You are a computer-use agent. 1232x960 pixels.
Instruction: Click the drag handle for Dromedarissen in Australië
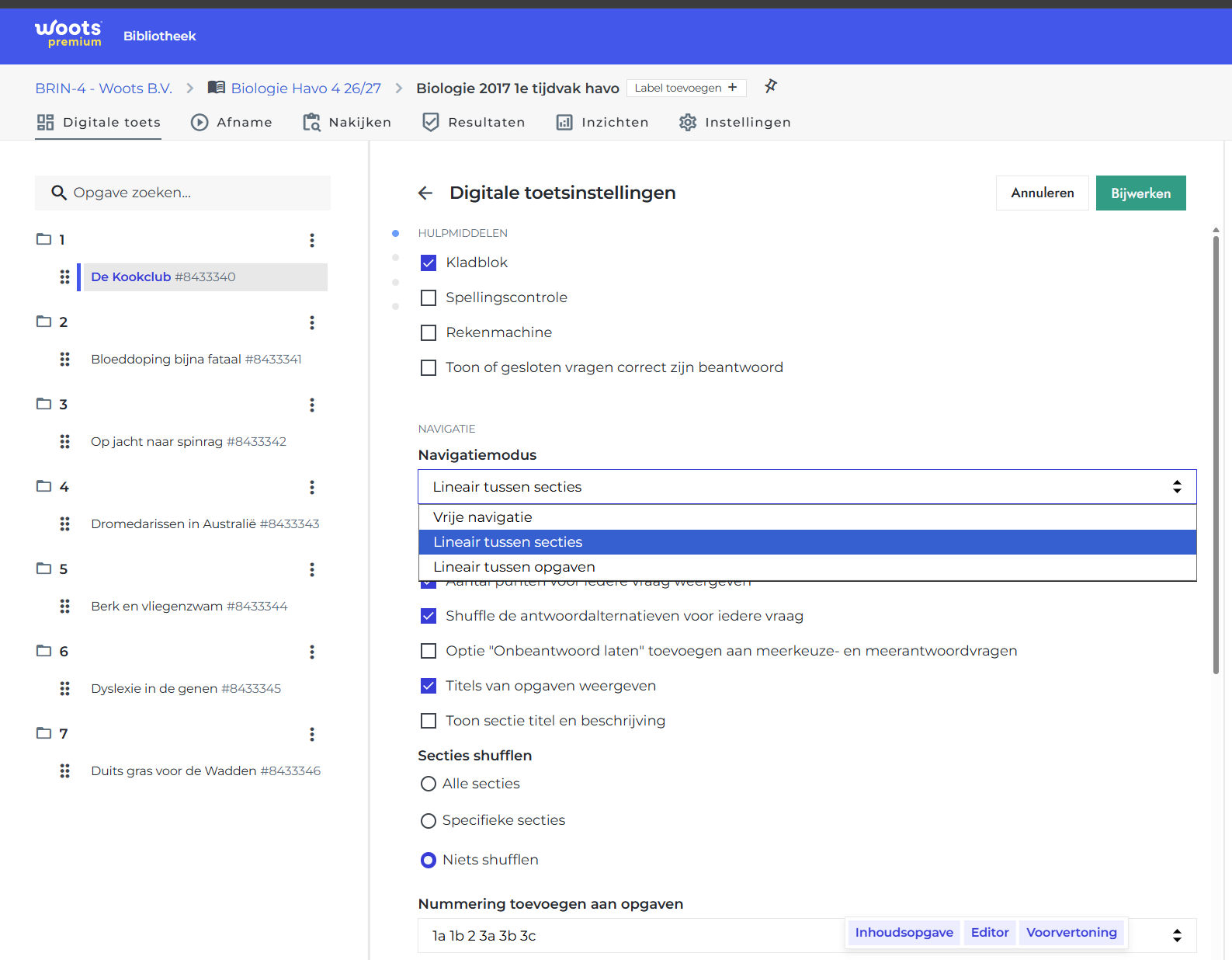tap(65, 523)
